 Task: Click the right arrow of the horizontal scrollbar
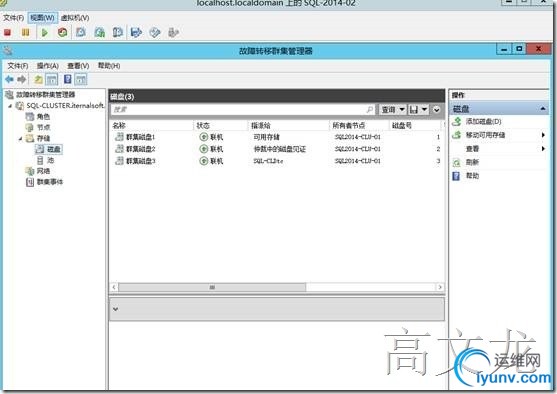click(x=440, y=287)
